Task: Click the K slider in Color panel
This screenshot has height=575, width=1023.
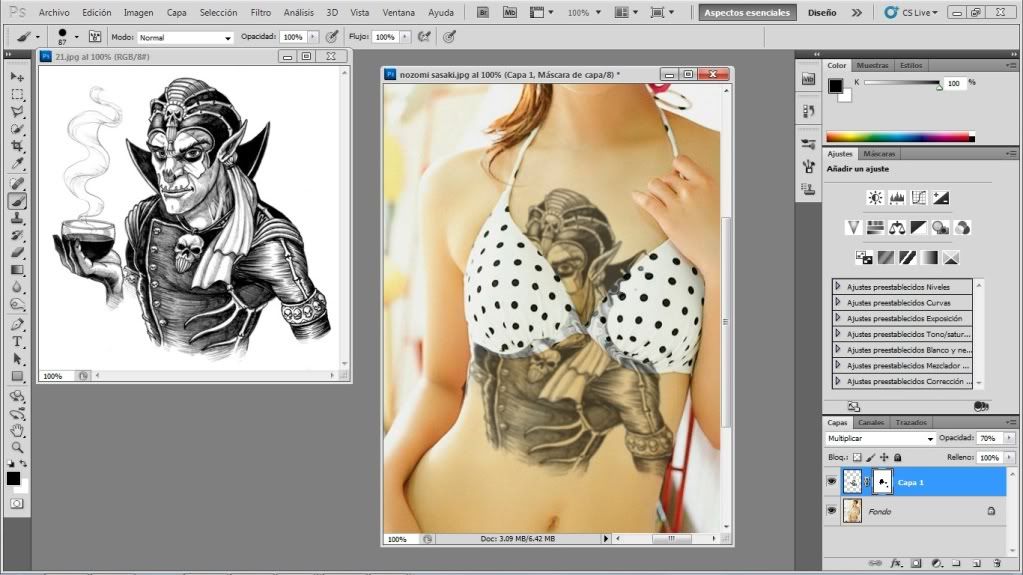Action: point(903,83)
